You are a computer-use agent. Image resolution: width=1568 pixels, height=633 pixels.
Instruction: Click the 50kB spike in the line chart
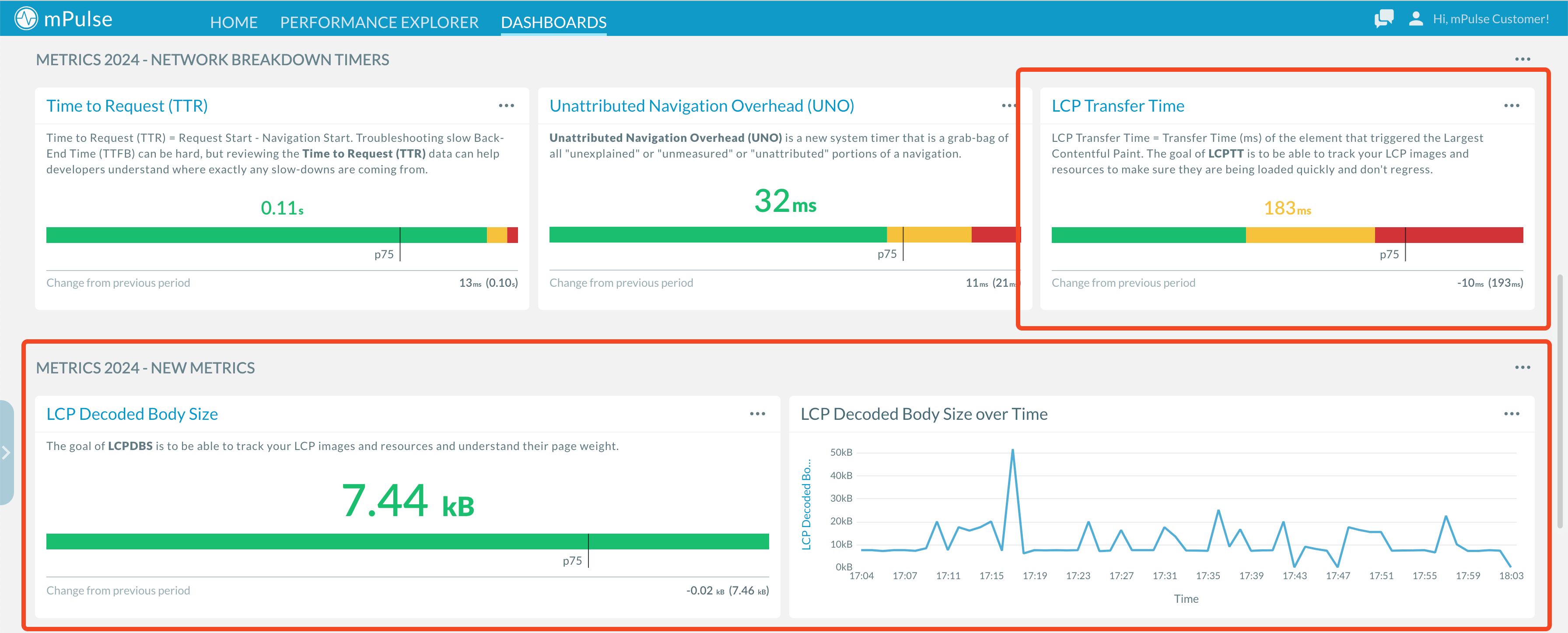pos(1012,451)
